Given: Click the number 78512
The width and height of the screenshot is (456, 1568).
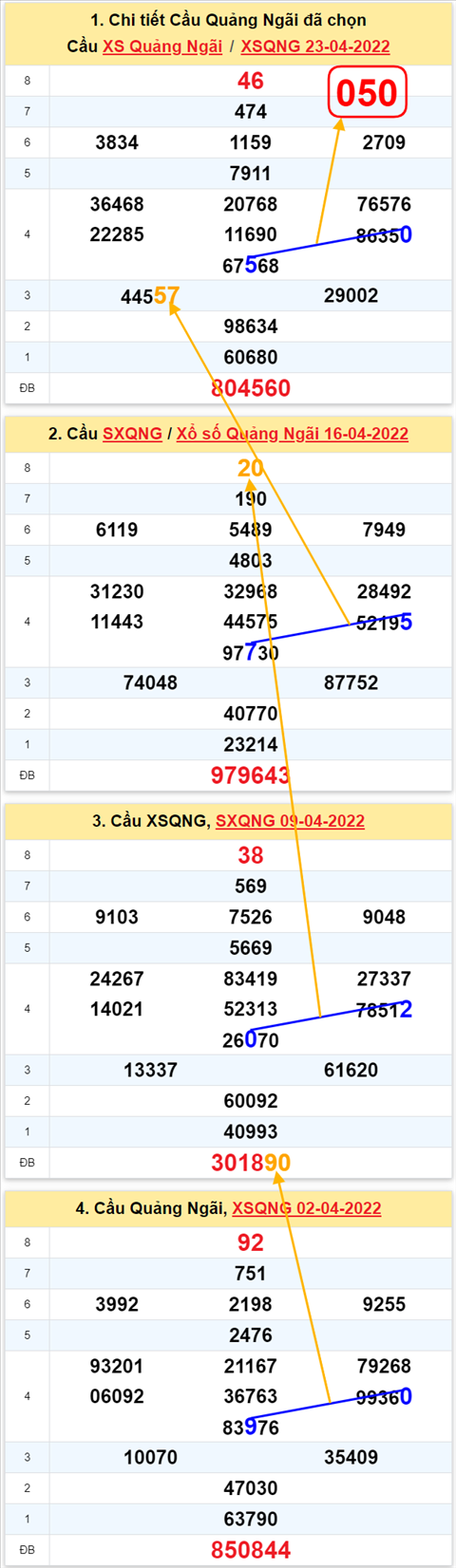Looking at the screenshot, I should point(385,1010).
